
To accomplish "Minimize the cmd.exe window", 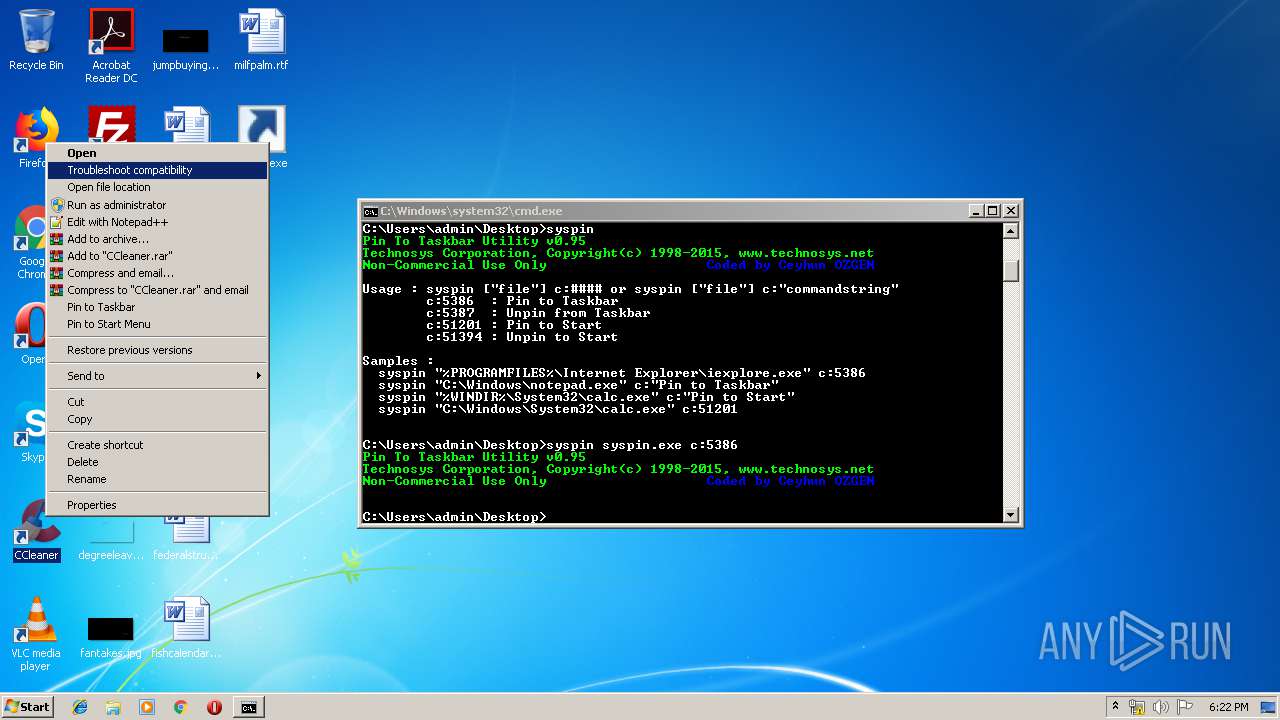I will (x=977, y=211).
